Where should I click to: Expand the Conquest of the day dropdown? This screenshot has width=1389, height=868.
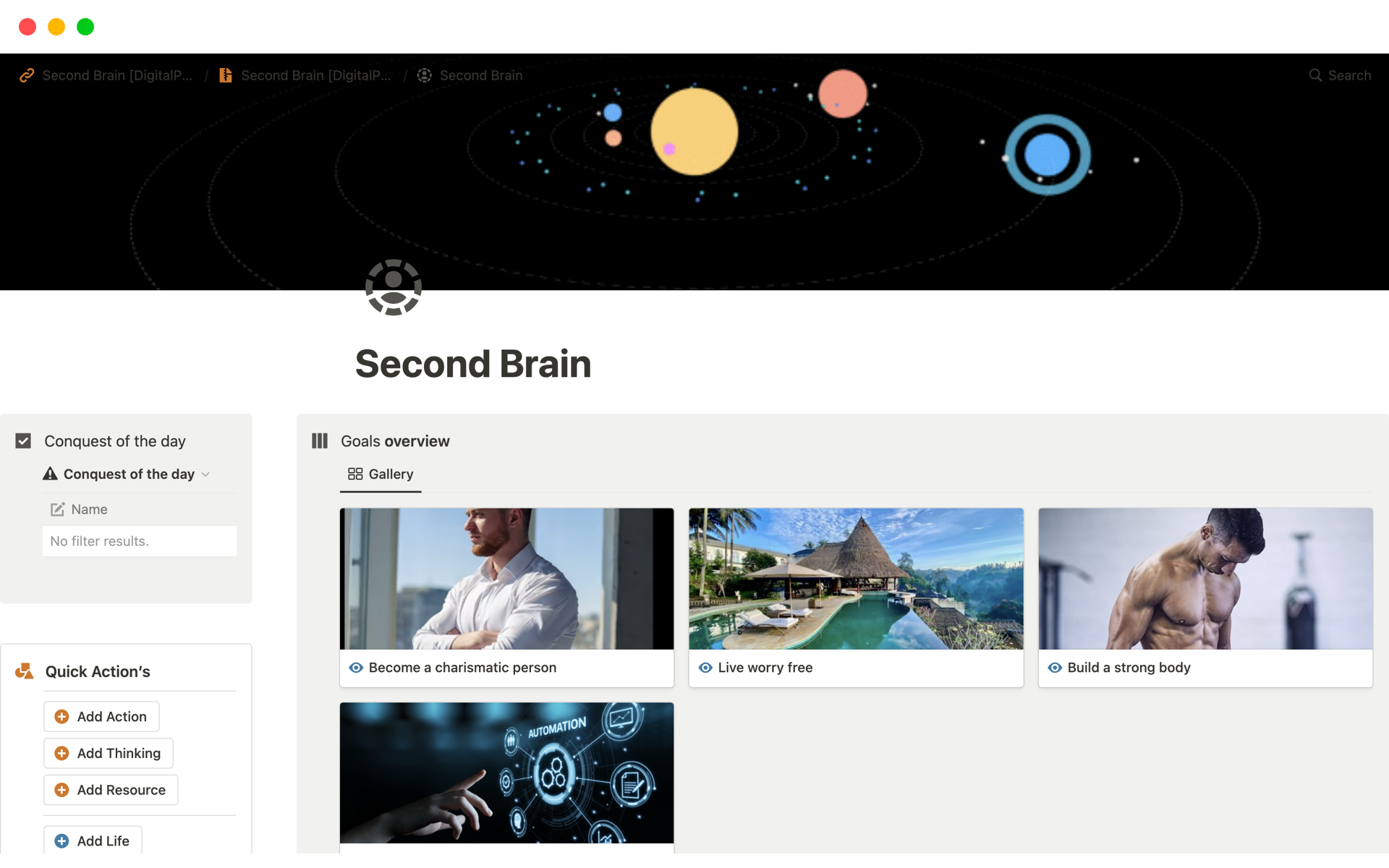(x=206, y=474)
